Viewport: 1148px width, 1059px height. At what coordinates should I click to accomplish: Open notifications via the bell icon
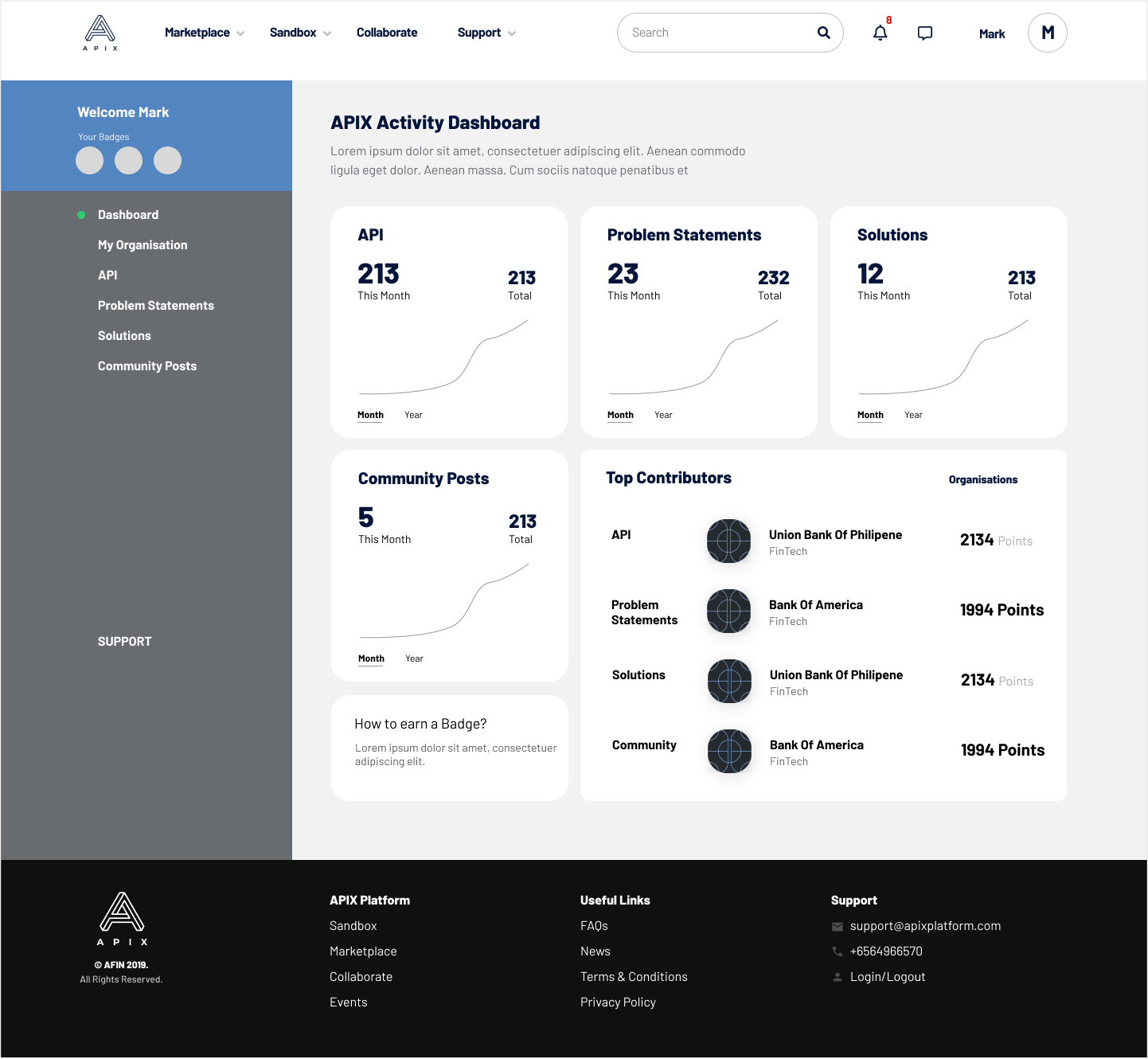click(880, 33)
